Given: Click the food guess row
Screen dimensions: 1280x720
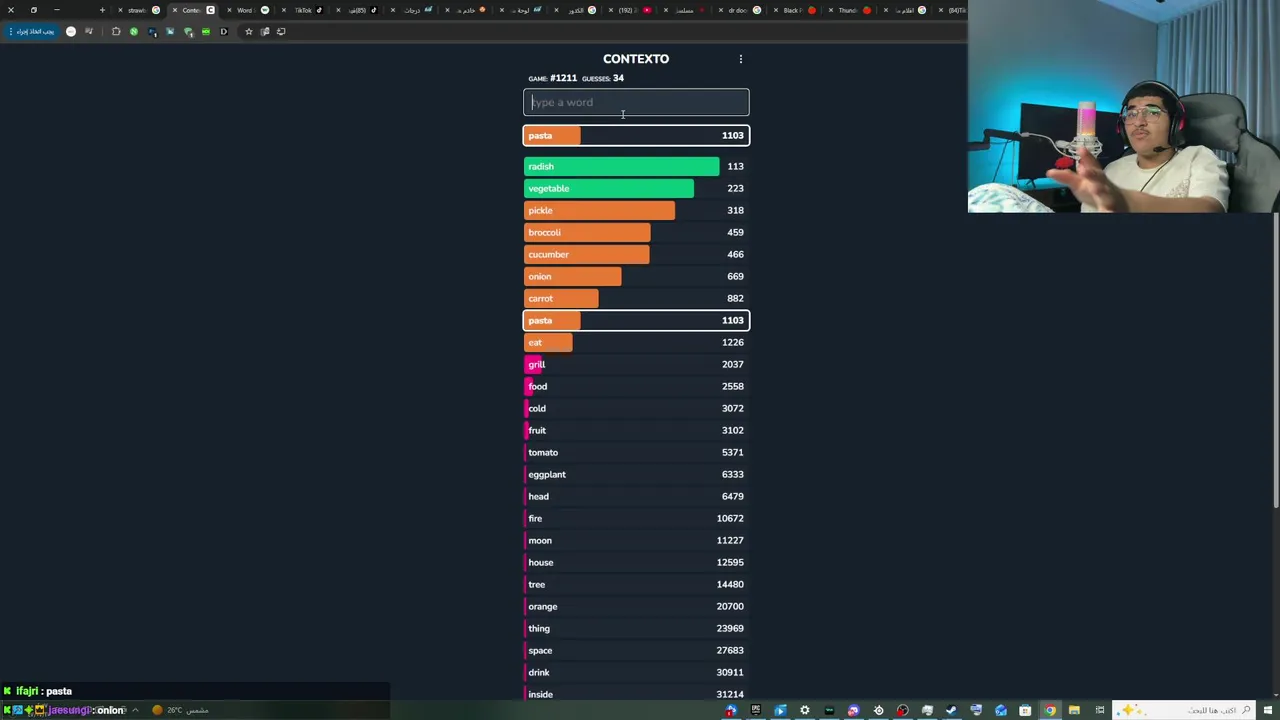Looking at the screenshot, I should click(636, 386).
